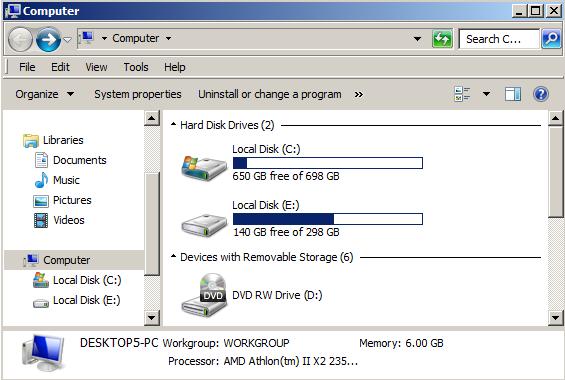Click the main pane scrollbar thumb
Viewport: 565px width, 380px height.
(556, 171)
